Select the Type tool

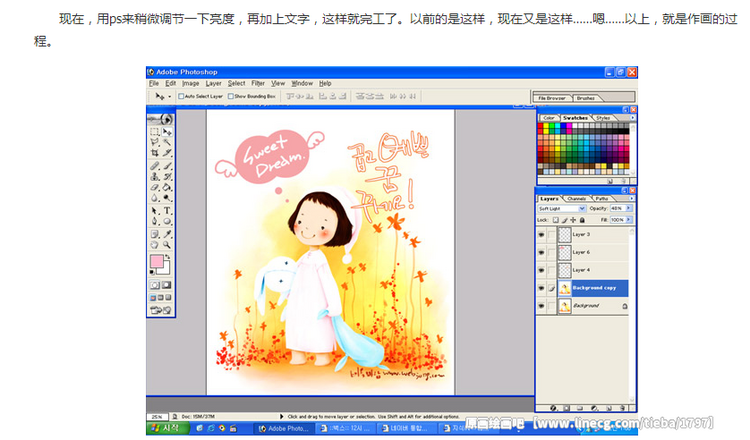point(167,211)
